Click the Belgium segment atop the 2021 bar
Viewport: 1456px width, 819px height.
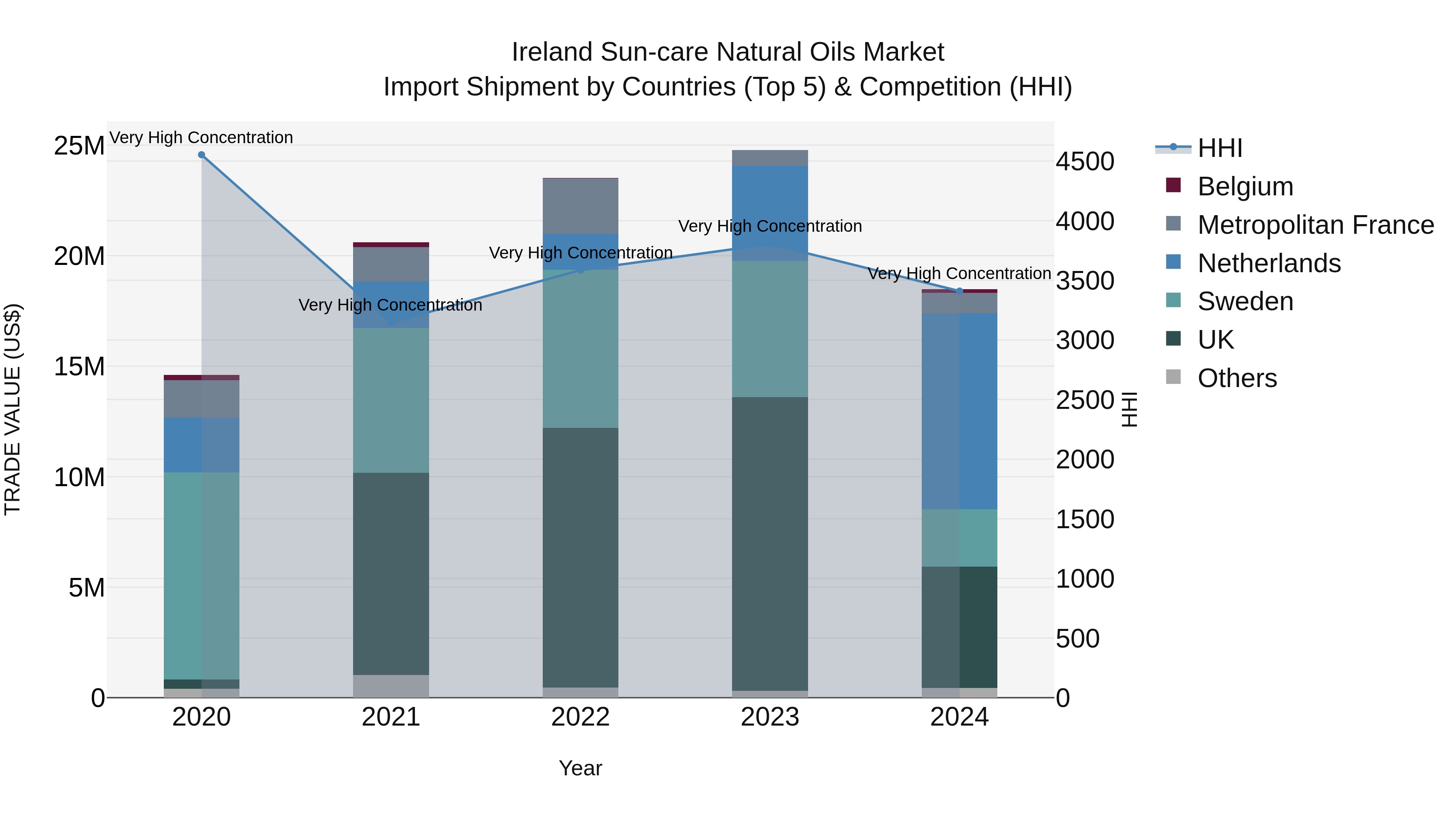coord(391,245)
